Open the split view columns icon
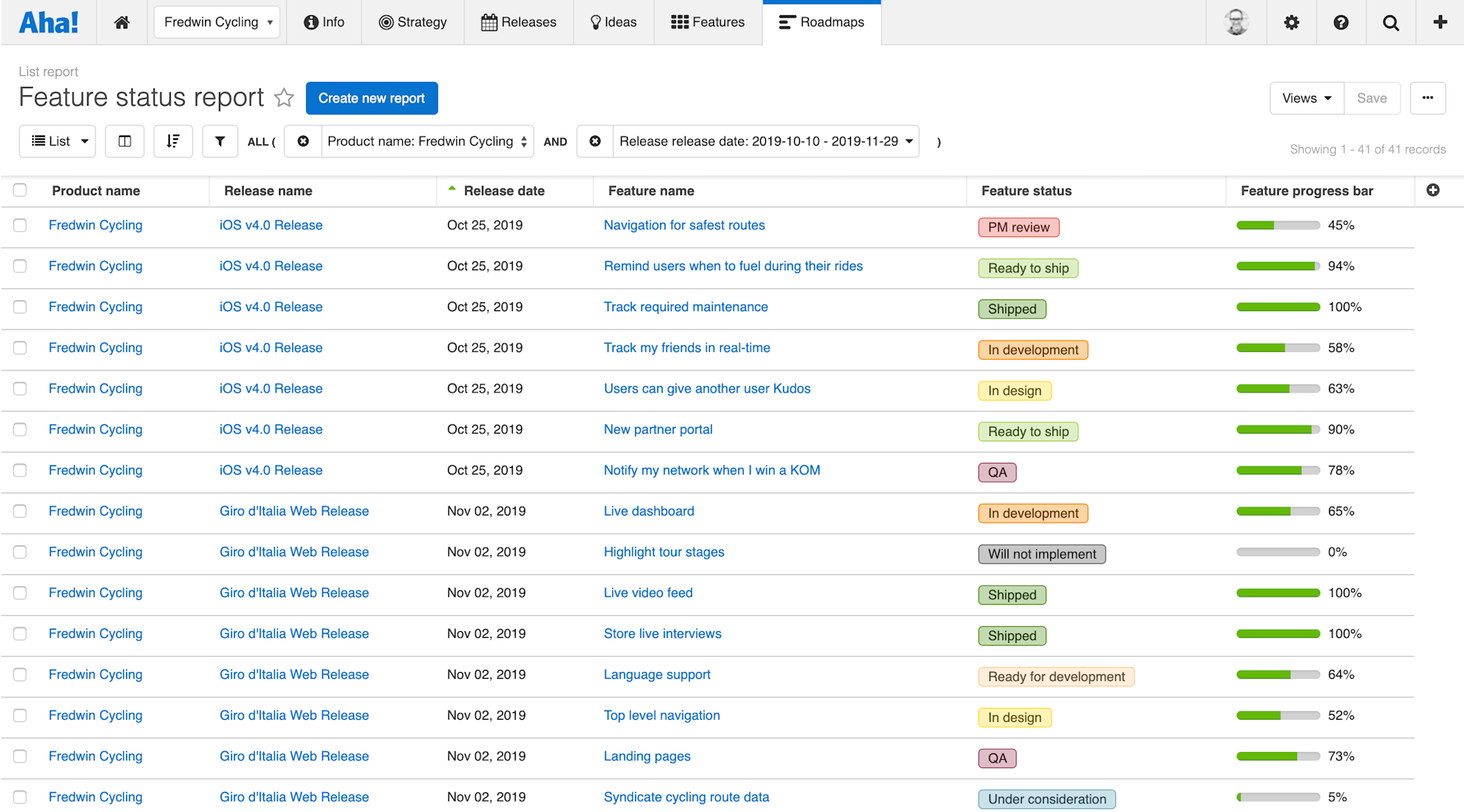Screen dimensions: 1464x812 pos(125,141)
